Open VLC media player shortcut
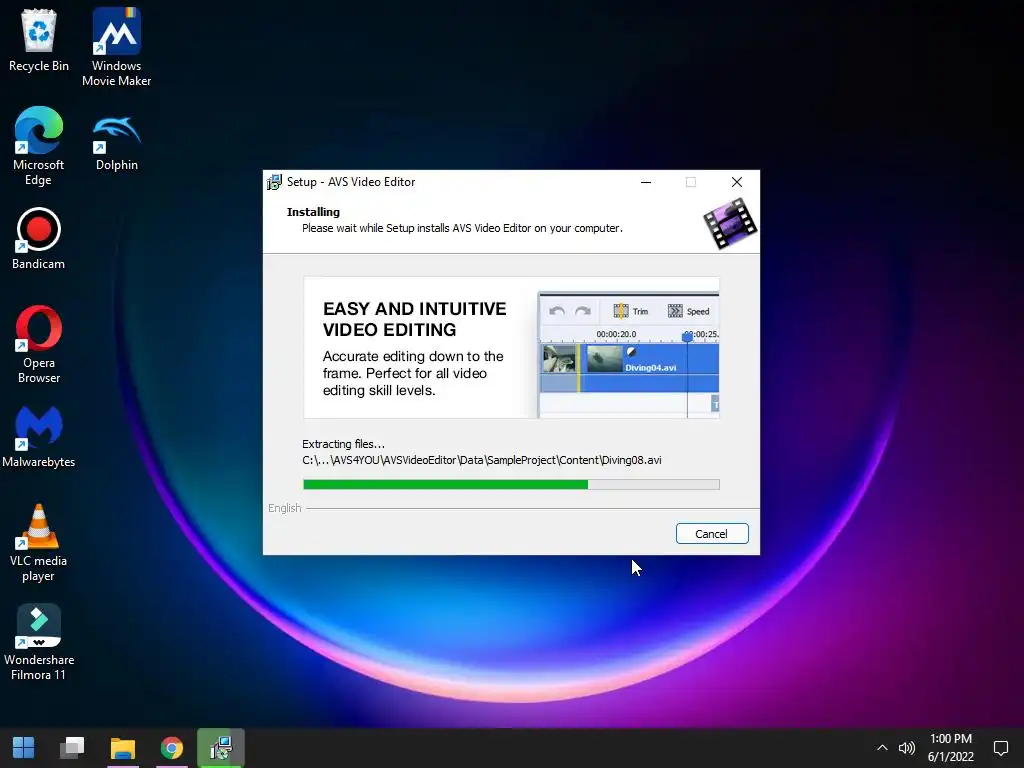The image size is (1024, 768). pyautogui.click(x=39, y=542)
